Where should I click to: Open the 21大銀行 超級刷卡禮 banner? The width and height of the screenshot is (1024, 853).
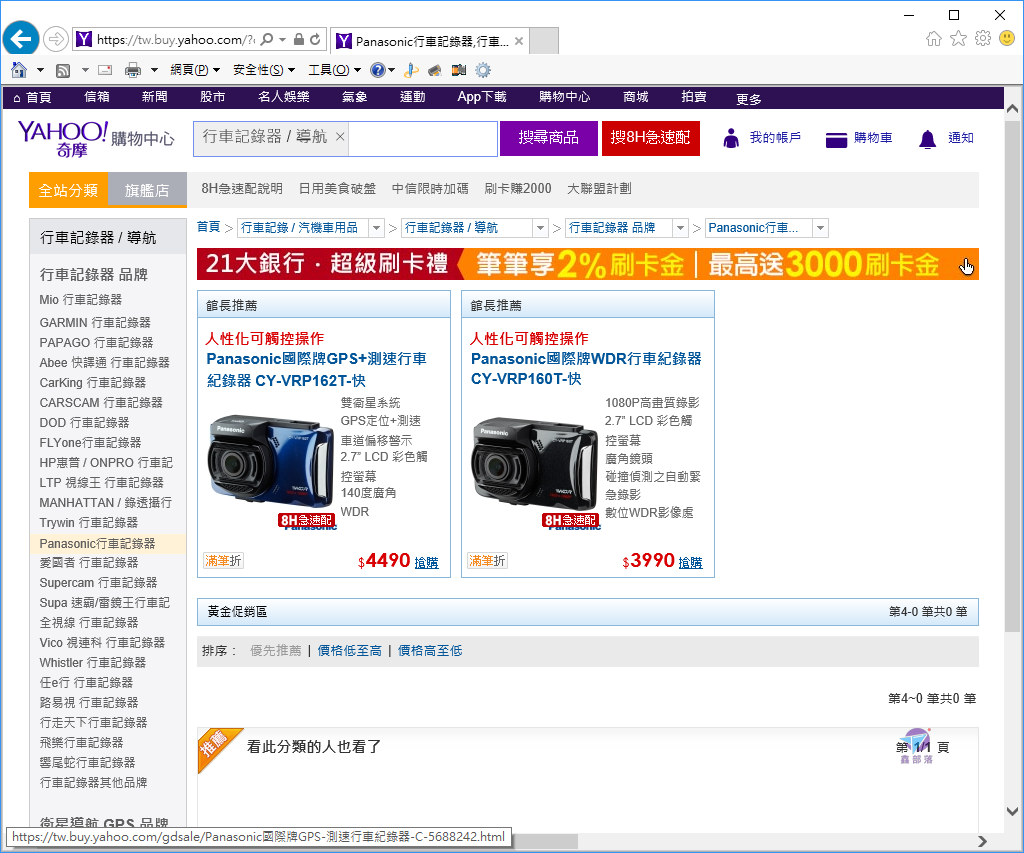tap(588, 264)
